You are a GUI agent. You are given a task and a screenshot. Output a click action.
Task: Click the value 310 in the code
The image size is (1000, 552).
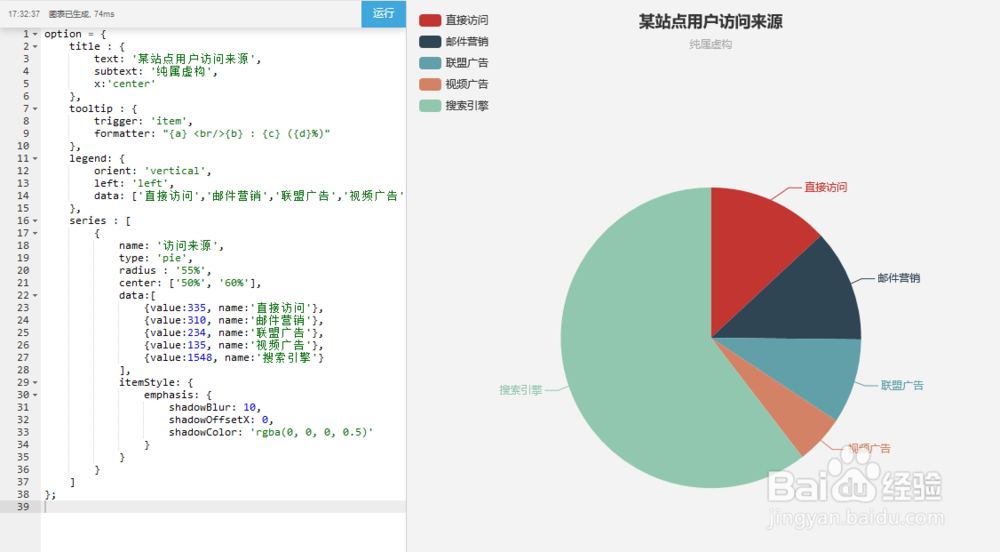[x=196, y=321]
